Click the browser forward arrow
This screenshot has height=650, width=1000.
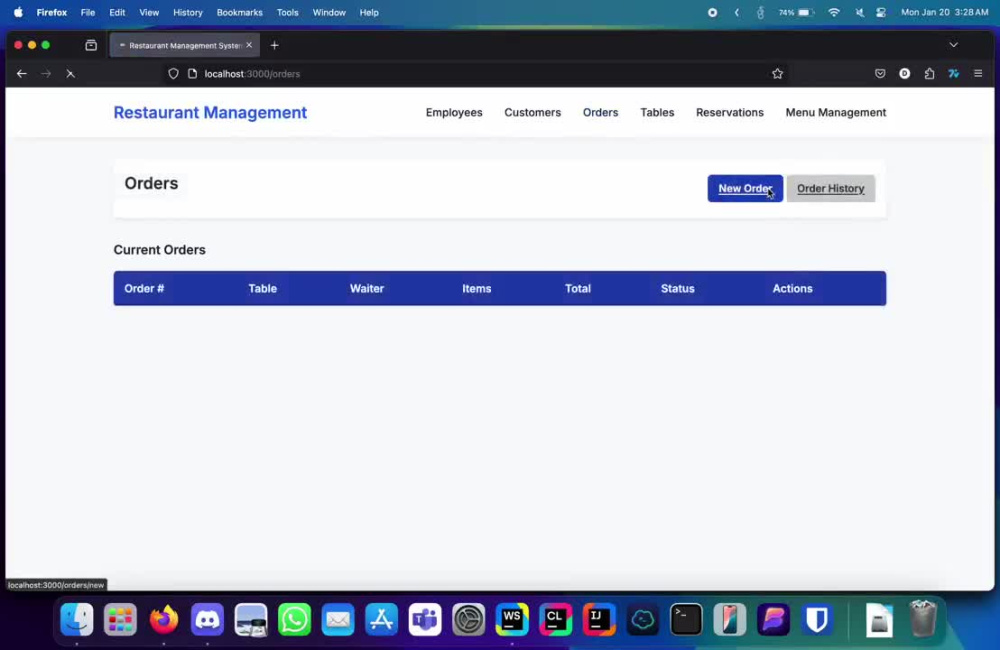[x=46, y=73]
